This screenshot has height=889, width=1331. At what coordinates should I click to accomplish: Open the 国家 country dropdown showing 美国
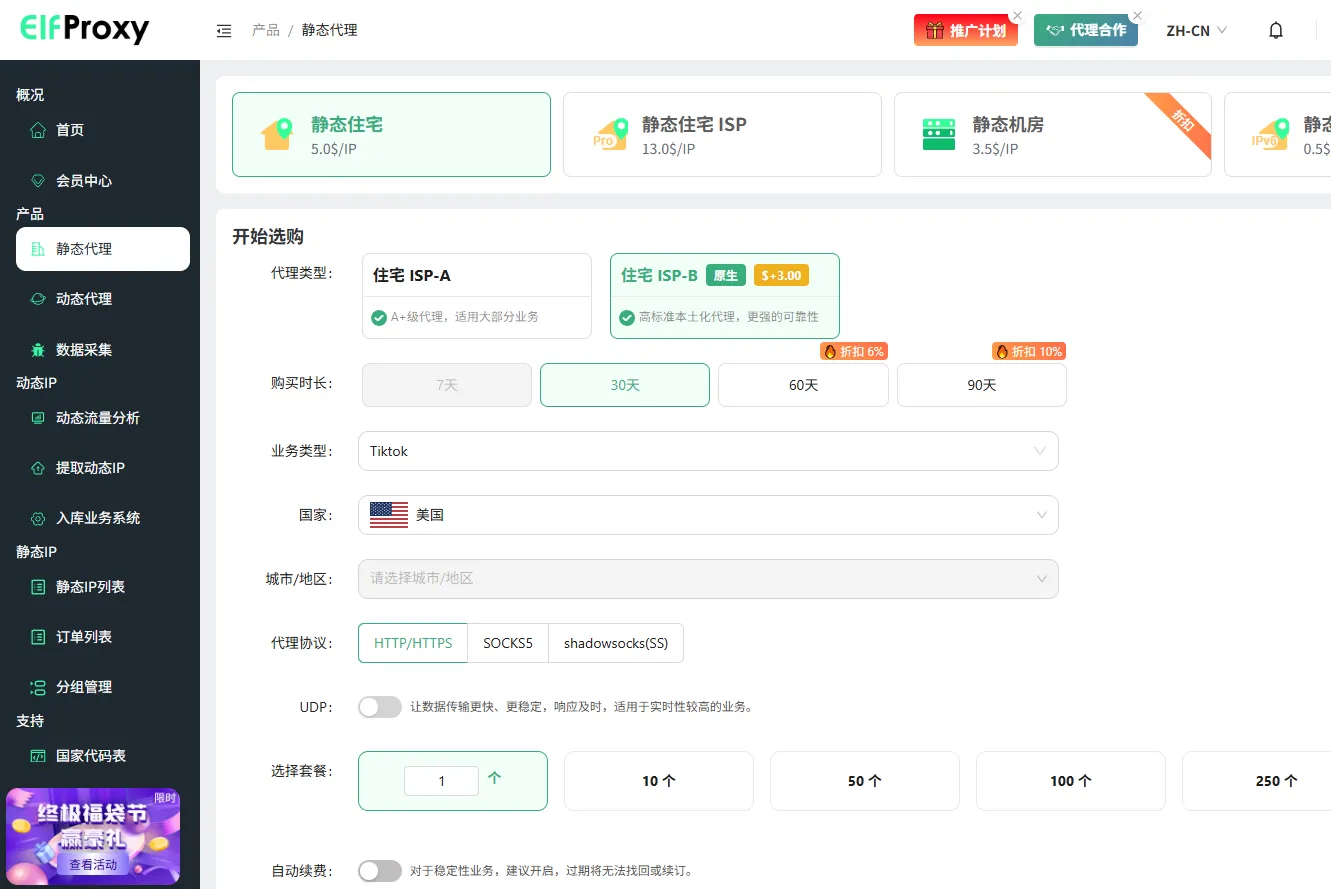[708, 515]
